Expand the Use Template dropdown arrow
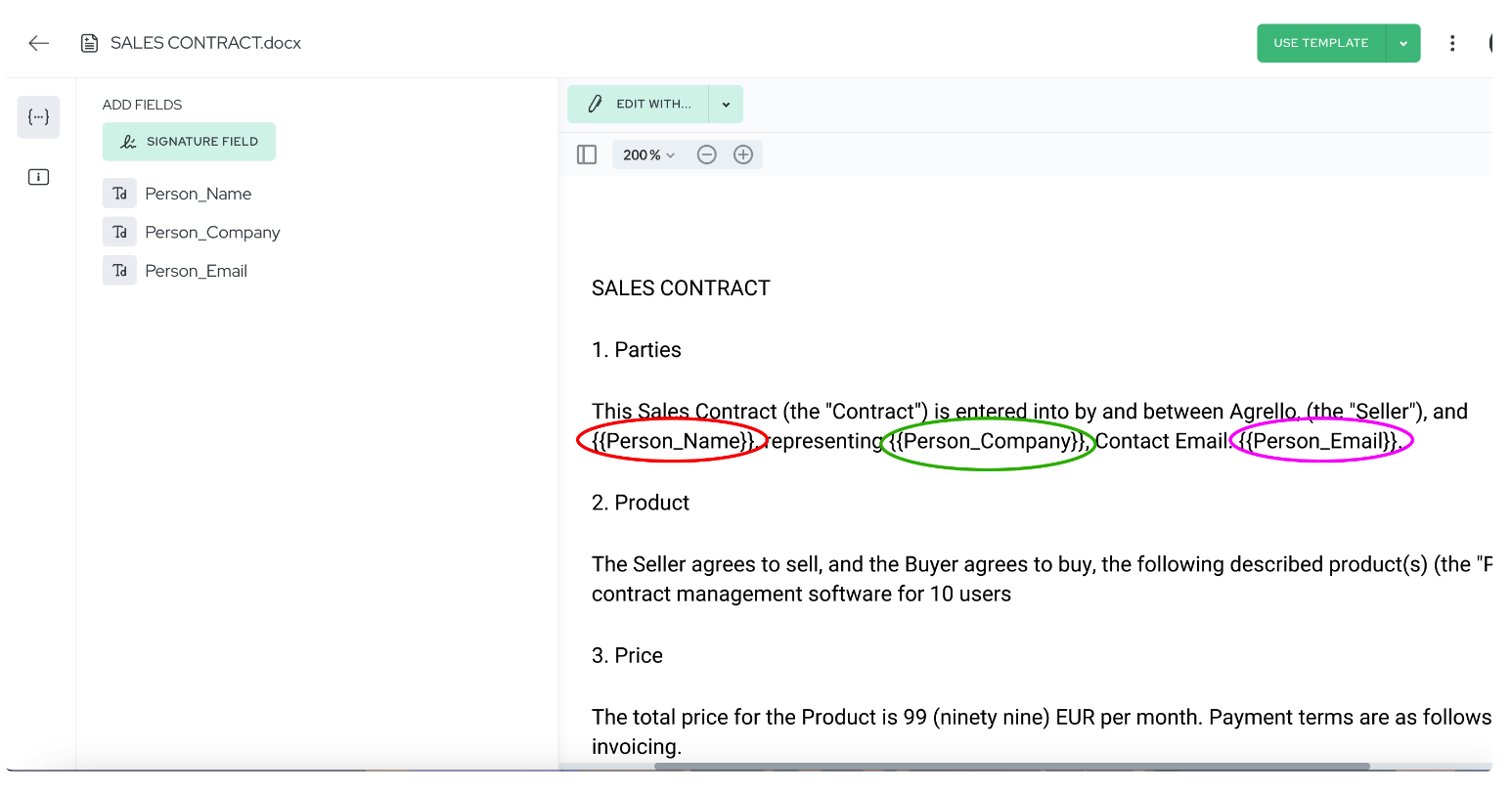The height and width of the screenshot is (794, 1512). (1403, 43)
